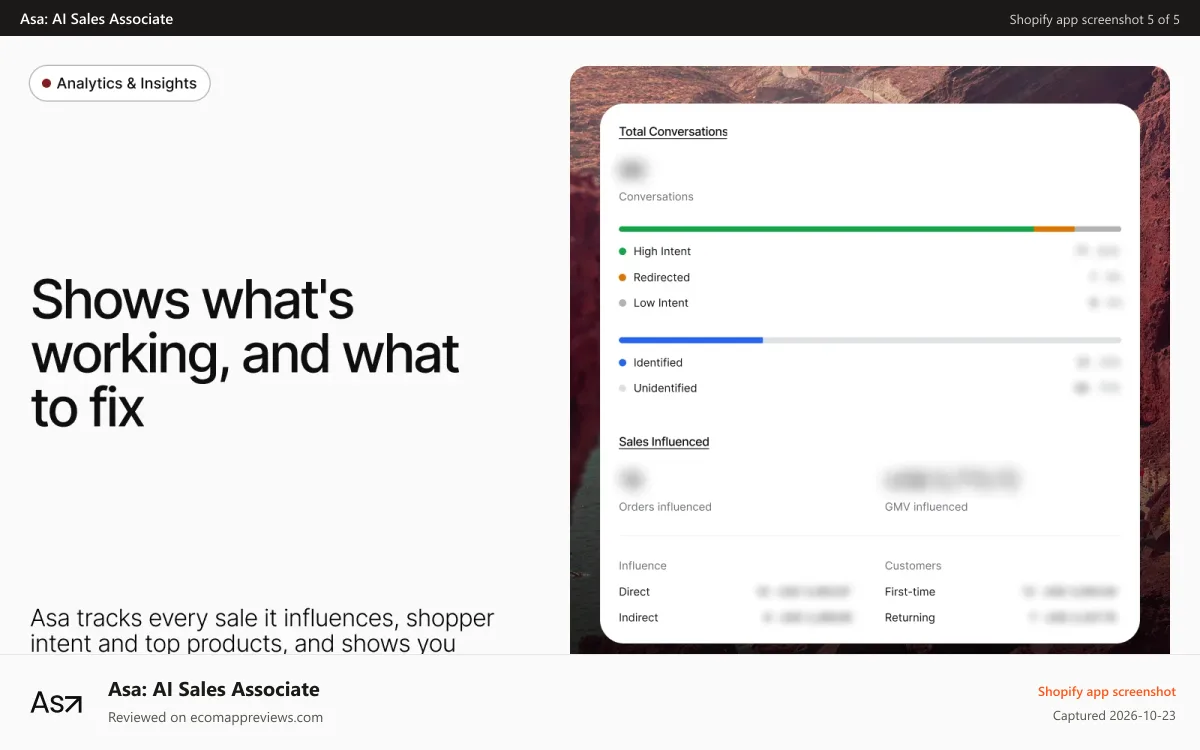This screenshot has width=1200, height=750.
Task: Select the Returning customers row
Action: (1002, 618)
